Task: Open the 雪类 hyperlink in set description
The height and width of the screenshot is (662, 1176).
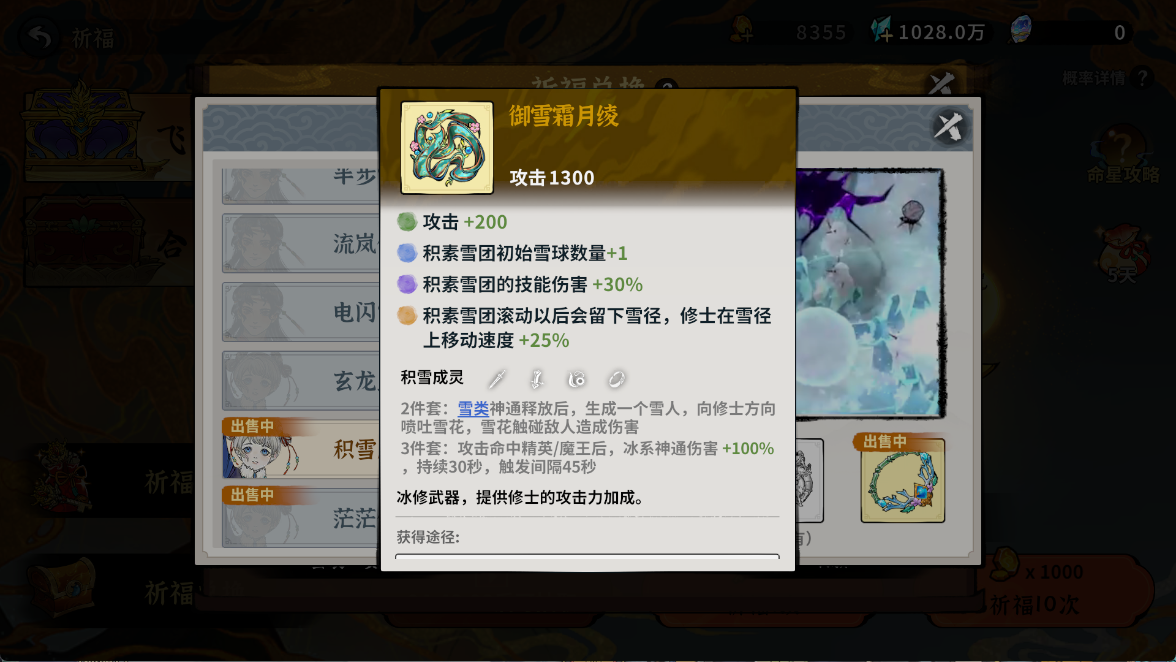Action: tap(473, 409)
